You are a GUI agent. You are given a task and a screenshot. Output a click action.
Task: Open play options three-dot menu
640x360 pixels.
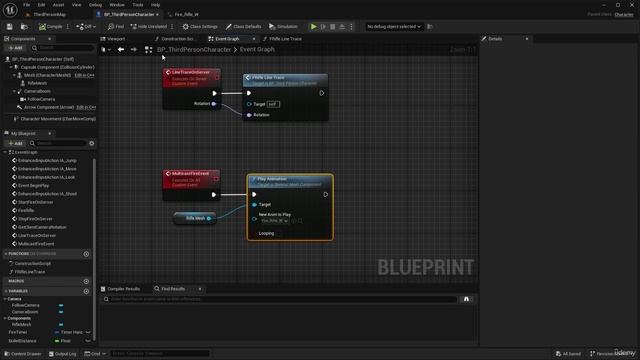[x=351, y=27]
